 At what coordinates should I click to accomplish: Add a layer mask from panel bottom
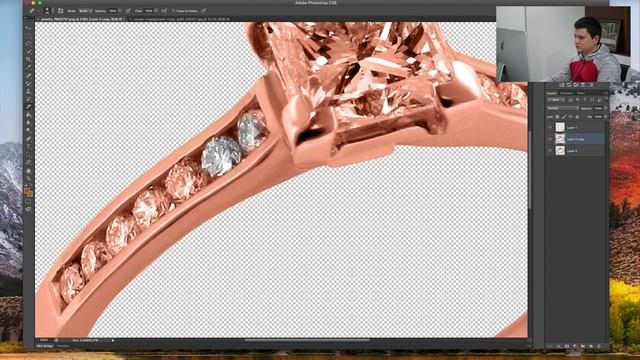[x=567, y=346]
